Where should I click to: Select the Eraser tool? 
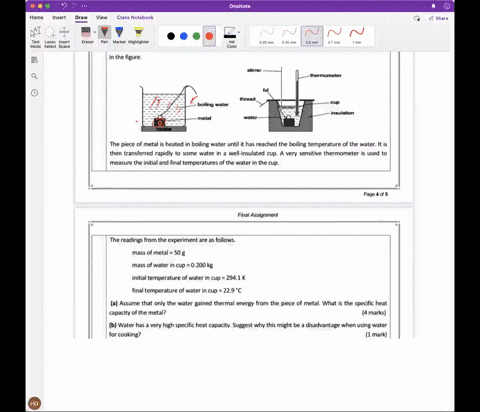[86, 35]
